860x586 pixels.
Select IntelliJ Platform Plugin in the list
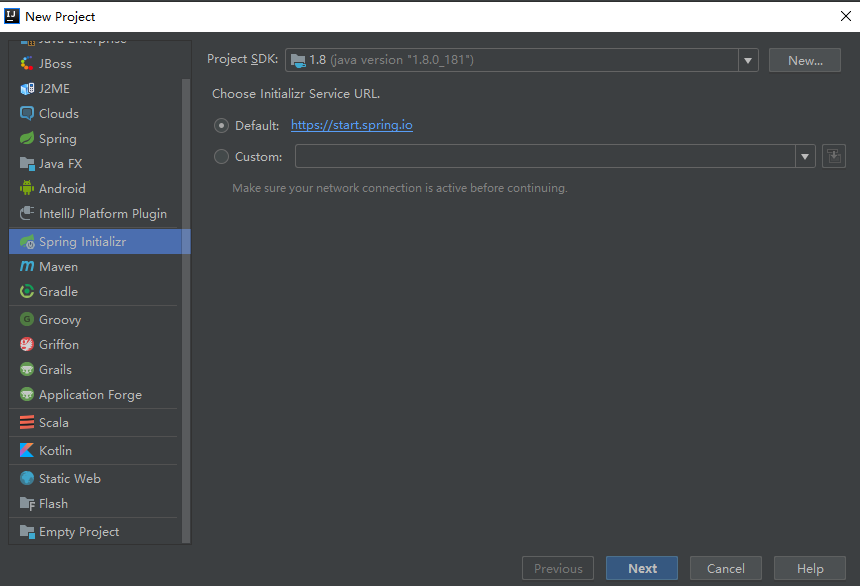pos(95,213)
